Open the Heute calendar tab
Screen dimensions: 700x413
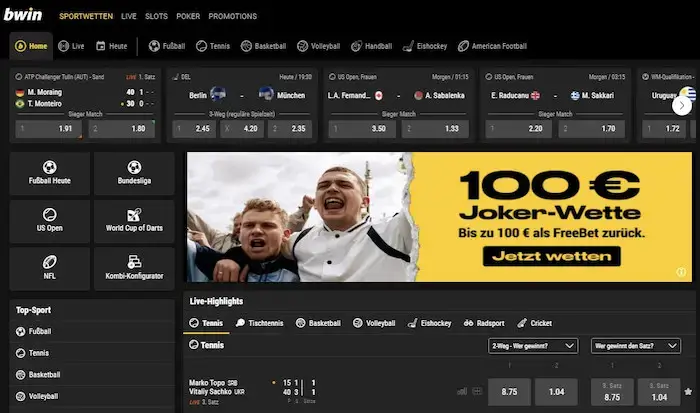pos(112,46)
